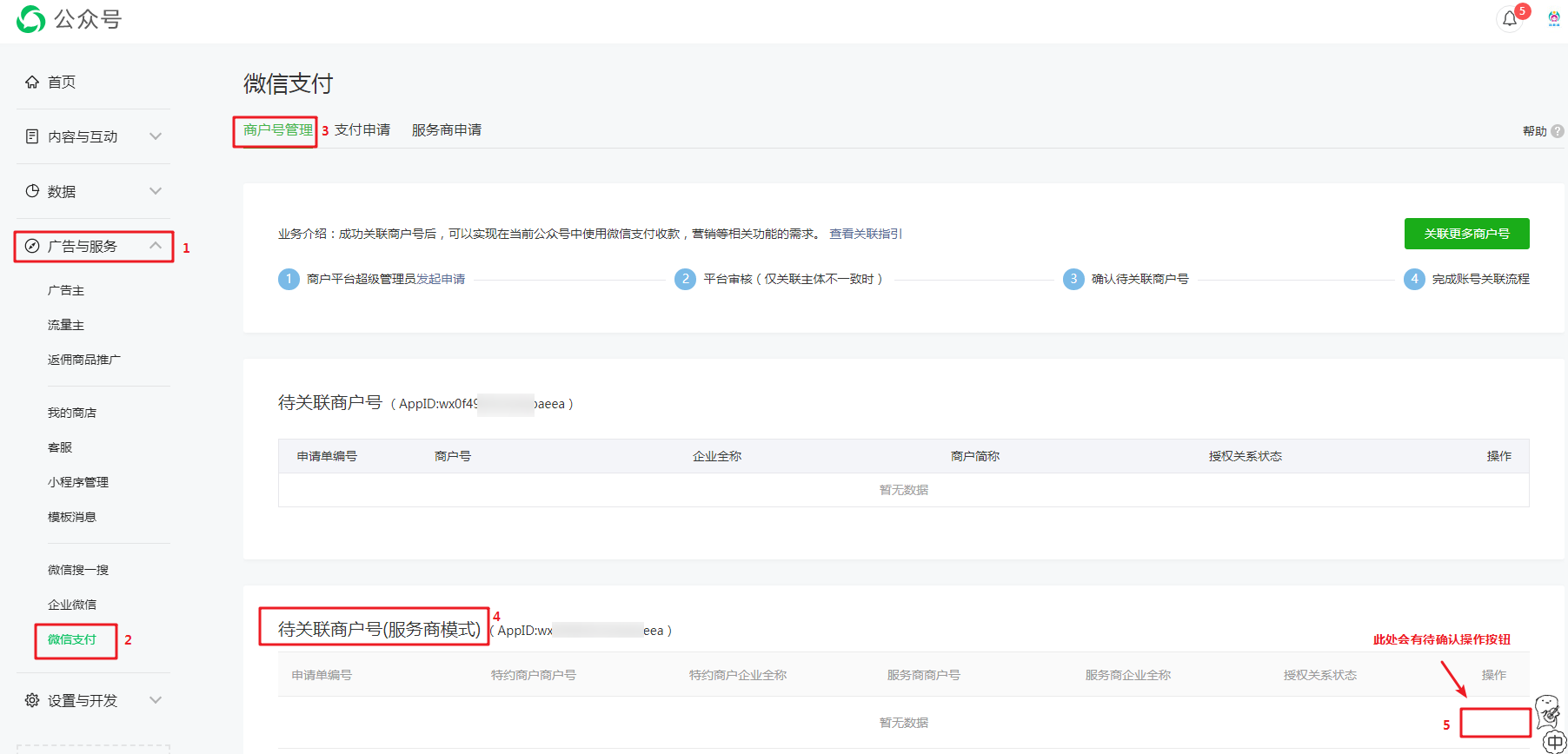Click the home icon beside 首页

pos(32,82)
